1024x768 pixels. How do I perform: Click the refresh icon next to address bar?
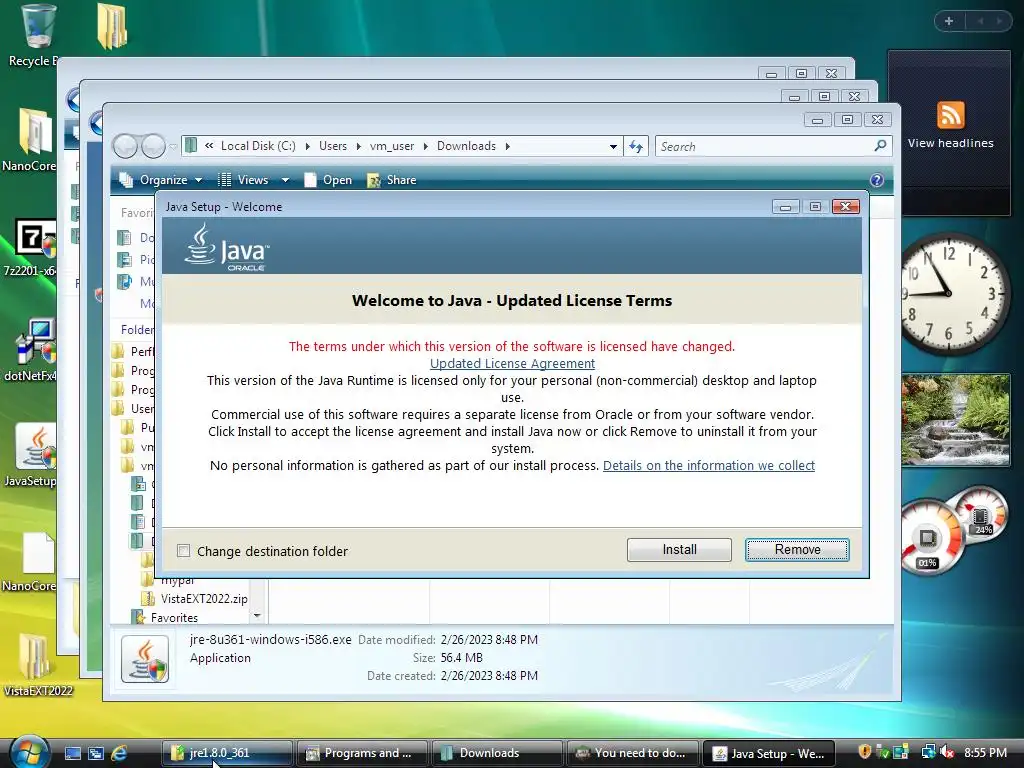coord(636,146)
